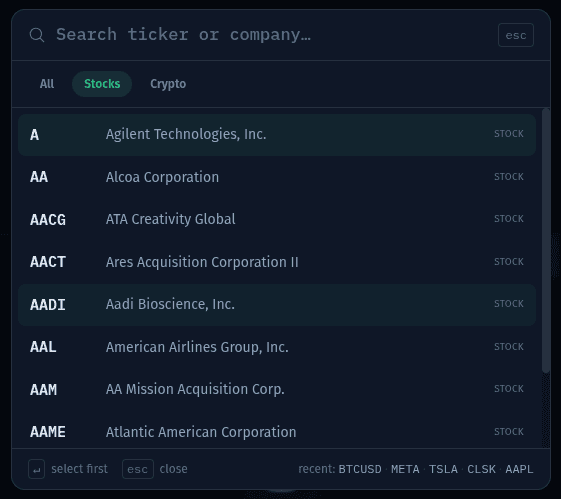Open recent ticker TSLA
The image size is (561, 499).
pyautogui.click(x=443, y=469)
